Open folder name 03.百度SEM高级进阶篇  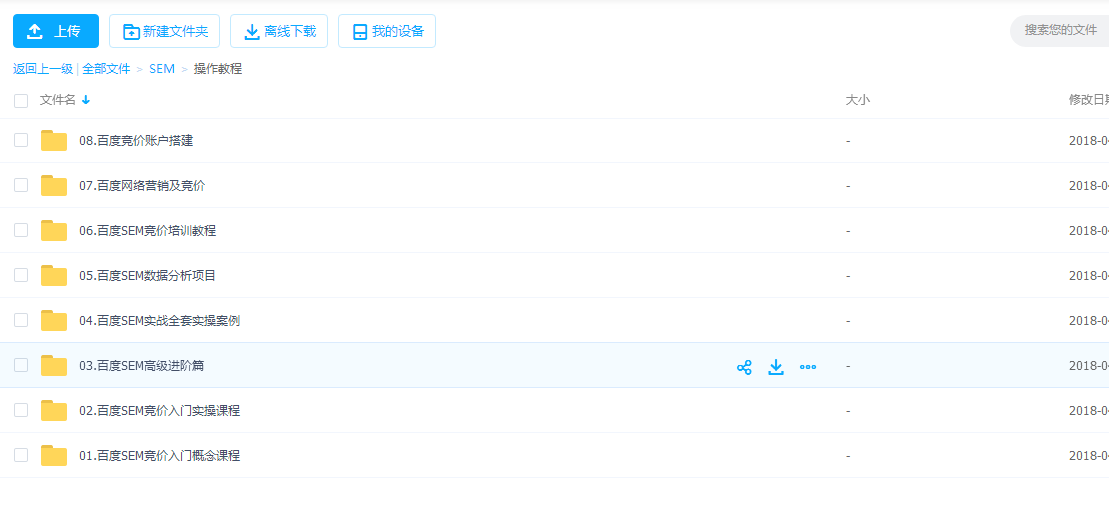(142, 366)
